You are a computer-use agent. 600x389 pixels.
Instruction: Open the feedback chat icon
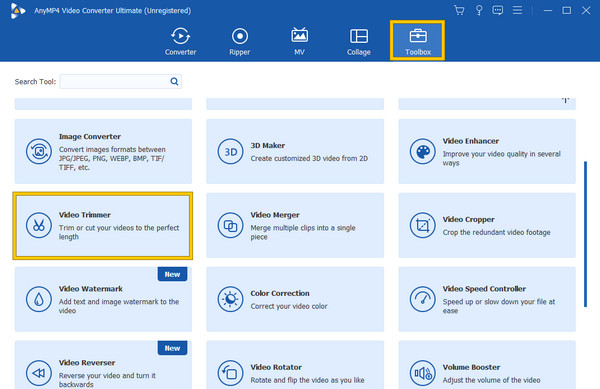497,10
